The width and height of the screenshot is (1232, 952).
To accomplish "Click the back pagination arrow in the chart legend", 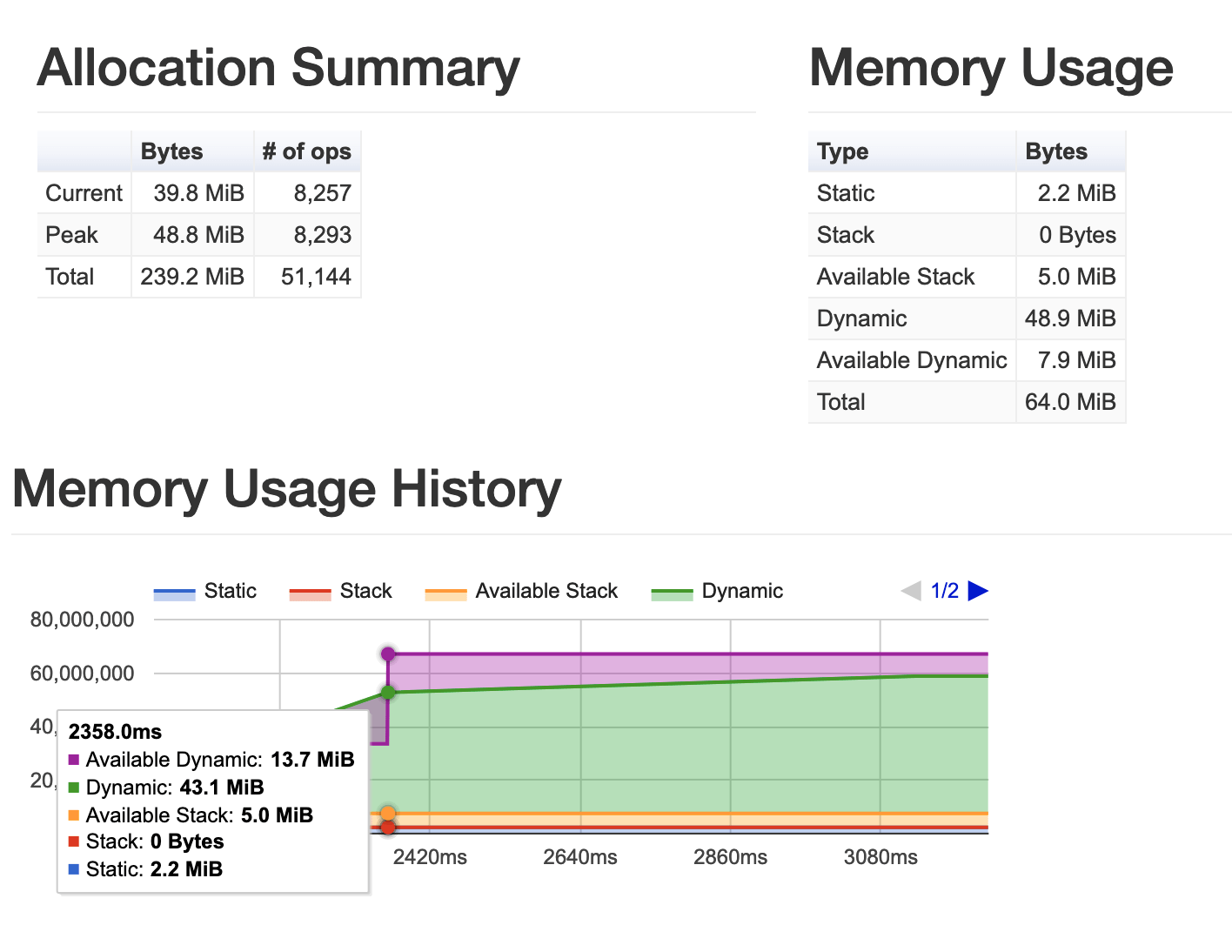I will [910, 591].
